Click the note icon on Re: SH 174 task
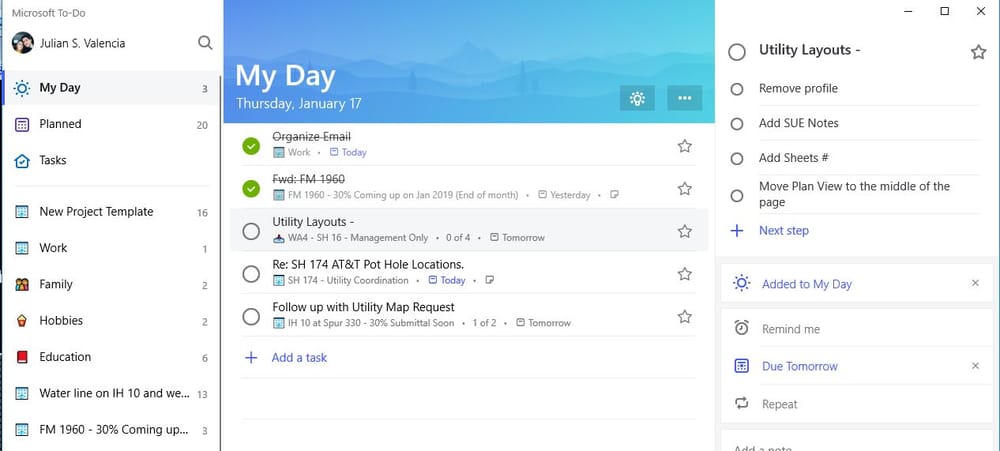1000x451 pixels. point(489,280)
